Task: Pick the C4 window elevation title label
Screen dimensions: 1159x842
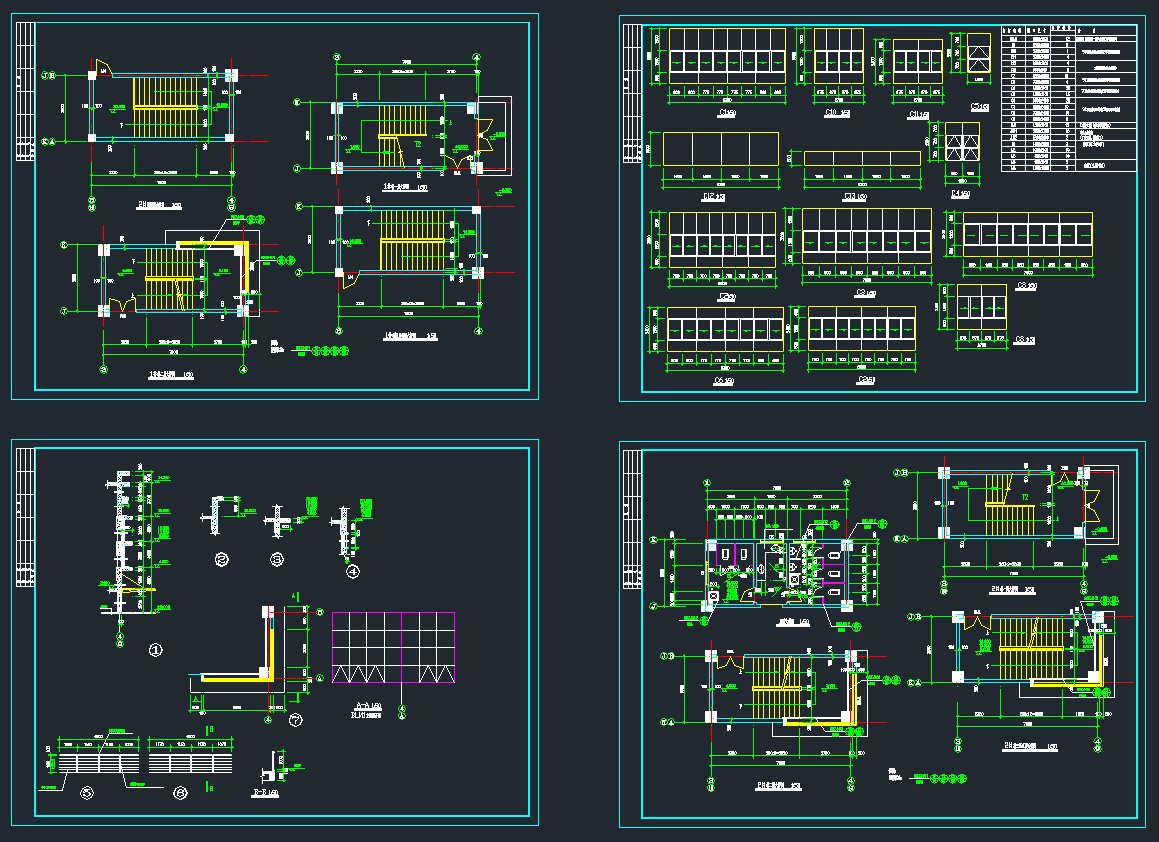Action: pyautogui.click(x=962, y=194)
